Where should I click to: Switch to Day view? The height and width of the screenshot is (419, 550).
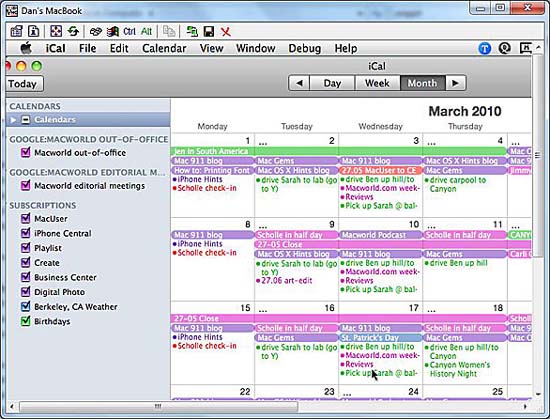click(x=332, y=83)
